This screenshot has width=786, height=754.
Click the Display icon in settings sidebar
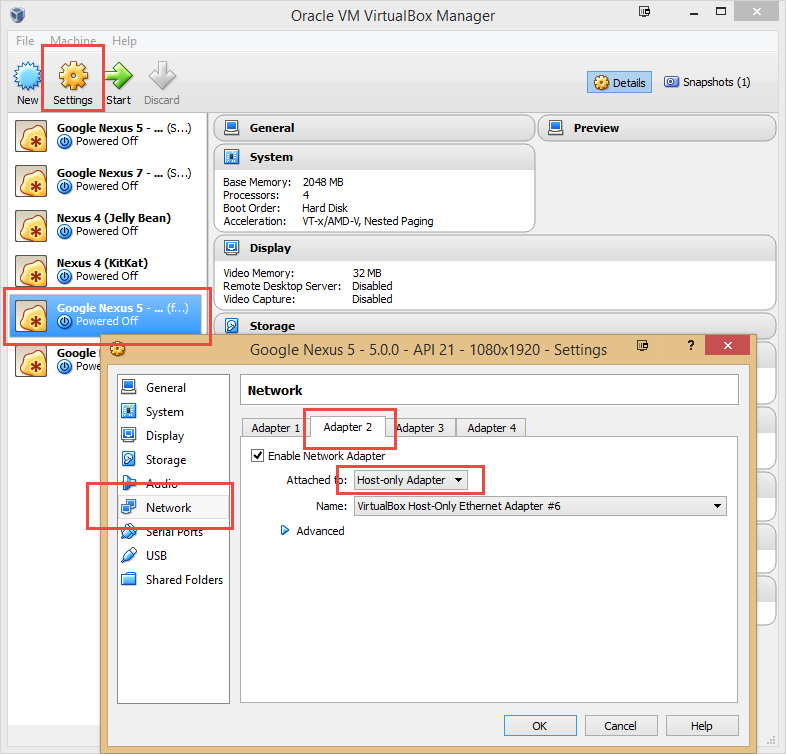click(129, 434)
